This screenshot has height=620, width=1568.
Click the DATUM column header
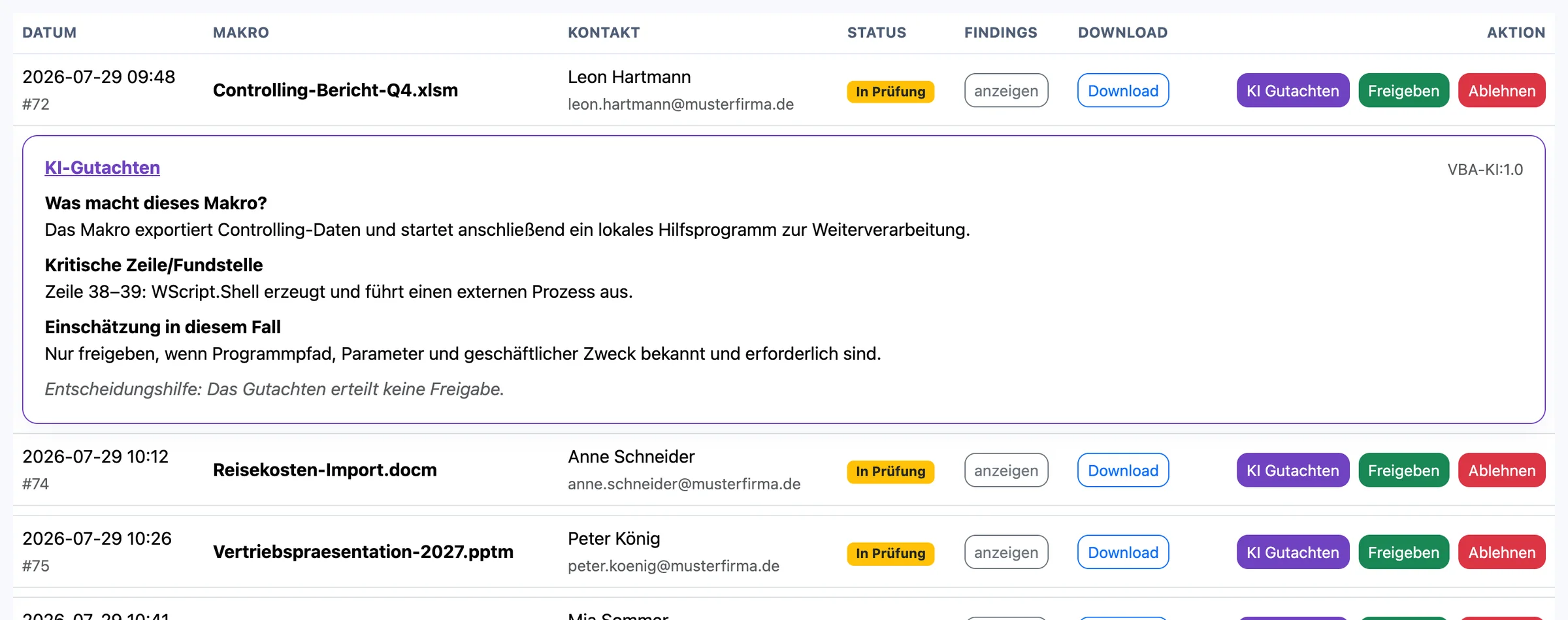(x=50, y=33)
